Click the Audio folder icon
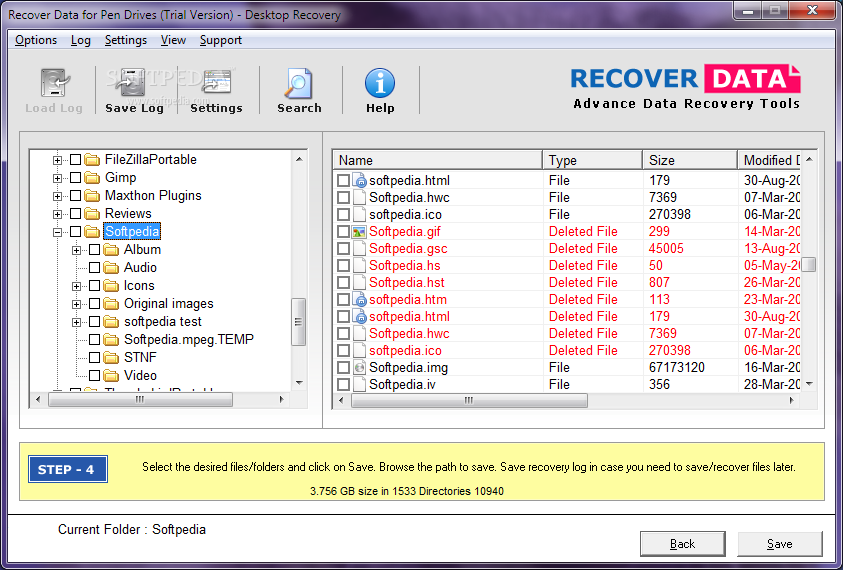The image size is (843, 570). [x=111, y=267]
